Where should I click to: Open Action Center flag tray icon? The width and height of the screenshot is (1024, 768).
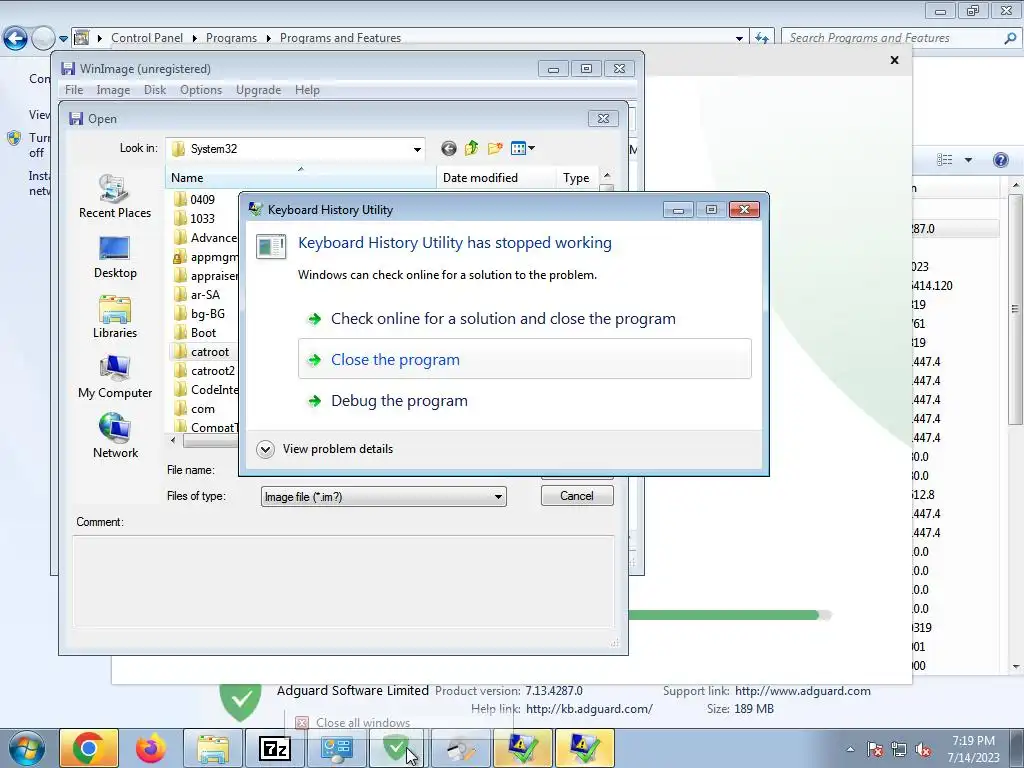coord(875,749)
